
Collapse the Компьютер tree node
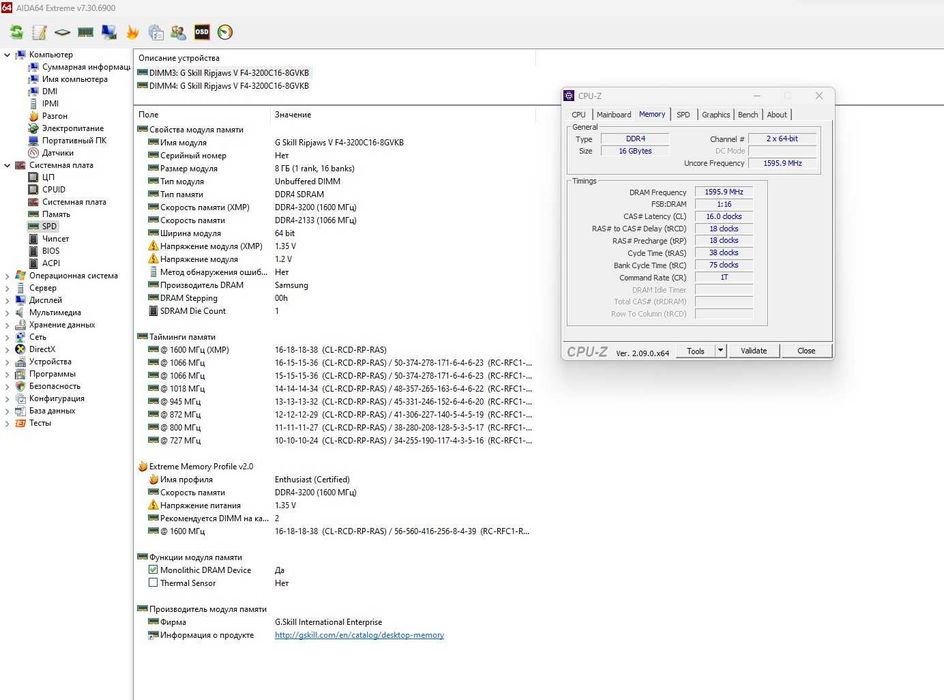pos(7,55)
